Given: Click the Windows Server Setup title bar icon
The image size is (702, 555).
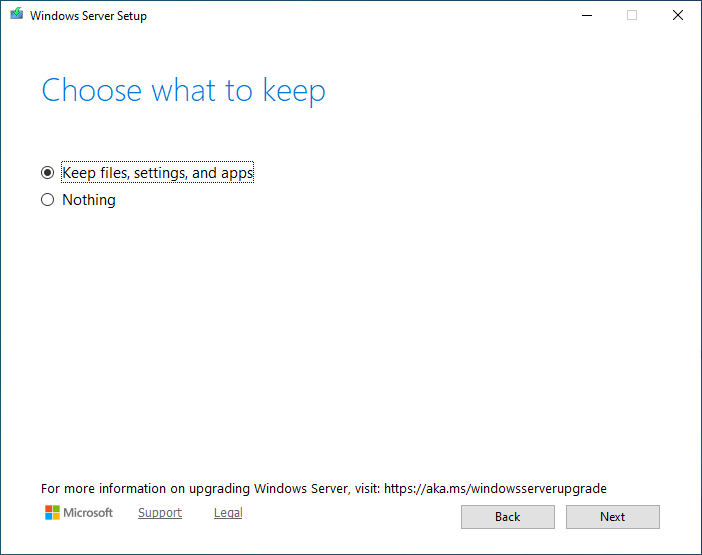Looking at the screenshot, I should (16, 15).
